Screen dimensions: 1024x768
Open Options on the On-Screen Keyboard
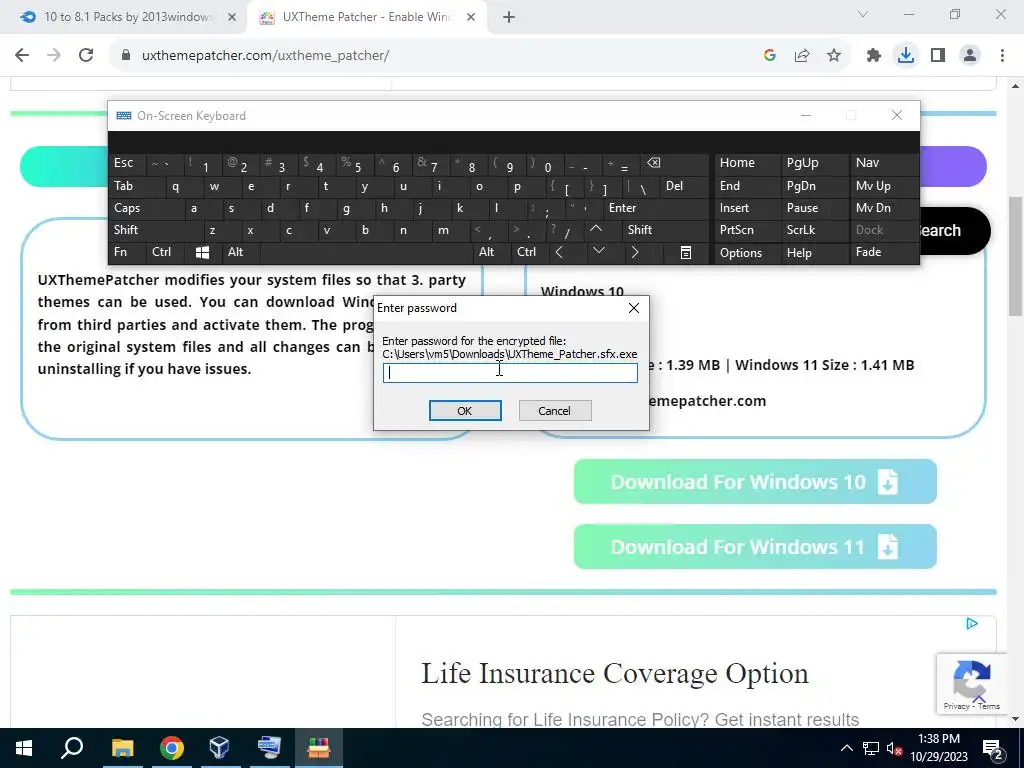coord(746,253)
